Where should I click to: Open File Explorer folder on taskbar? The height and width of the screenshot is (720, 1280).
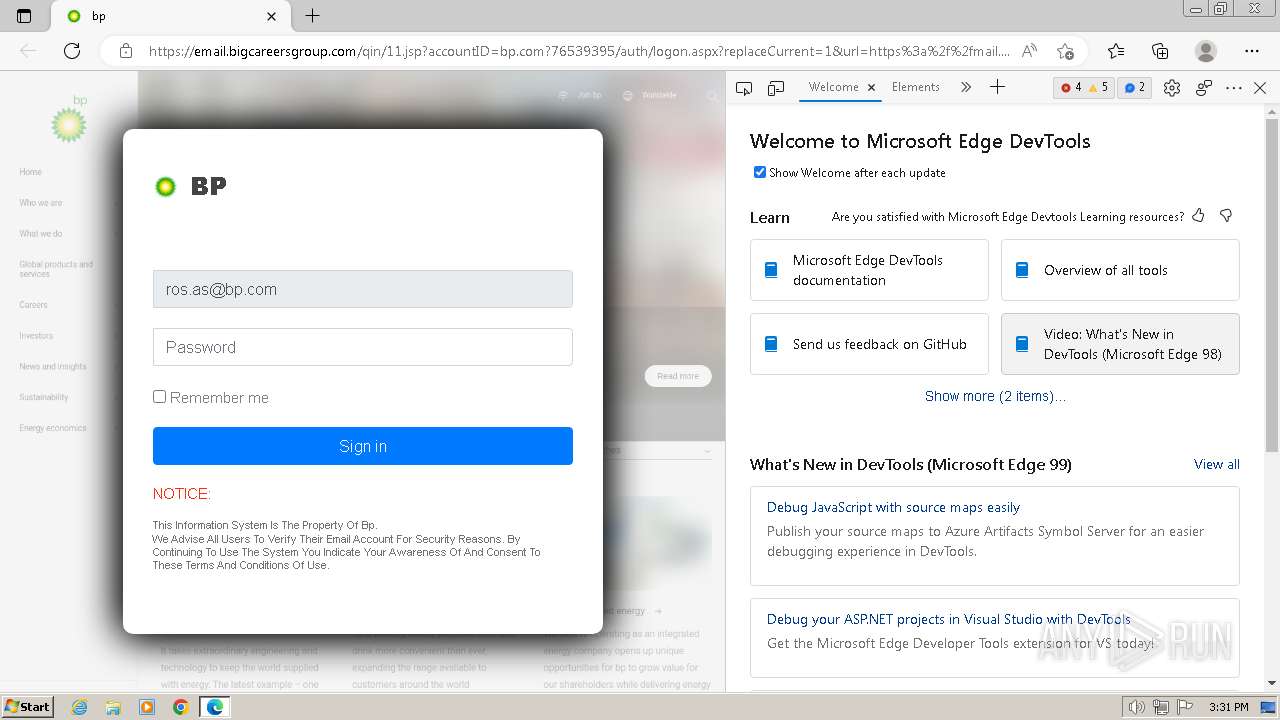112,707
